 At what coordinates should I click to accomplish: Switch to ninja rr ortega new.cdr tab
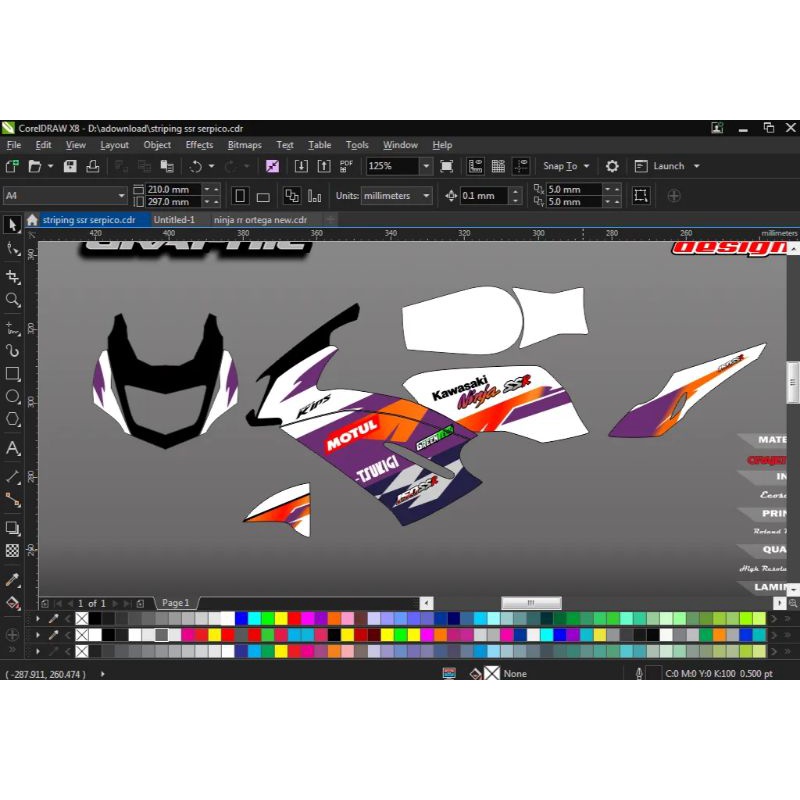pos(260,220)
